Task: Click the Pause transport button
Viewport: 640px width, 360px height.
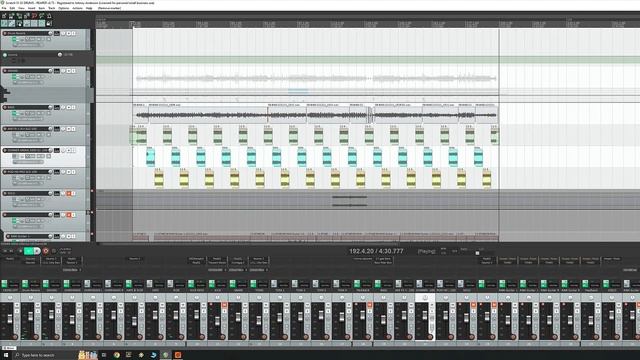Action: (37, 251)
